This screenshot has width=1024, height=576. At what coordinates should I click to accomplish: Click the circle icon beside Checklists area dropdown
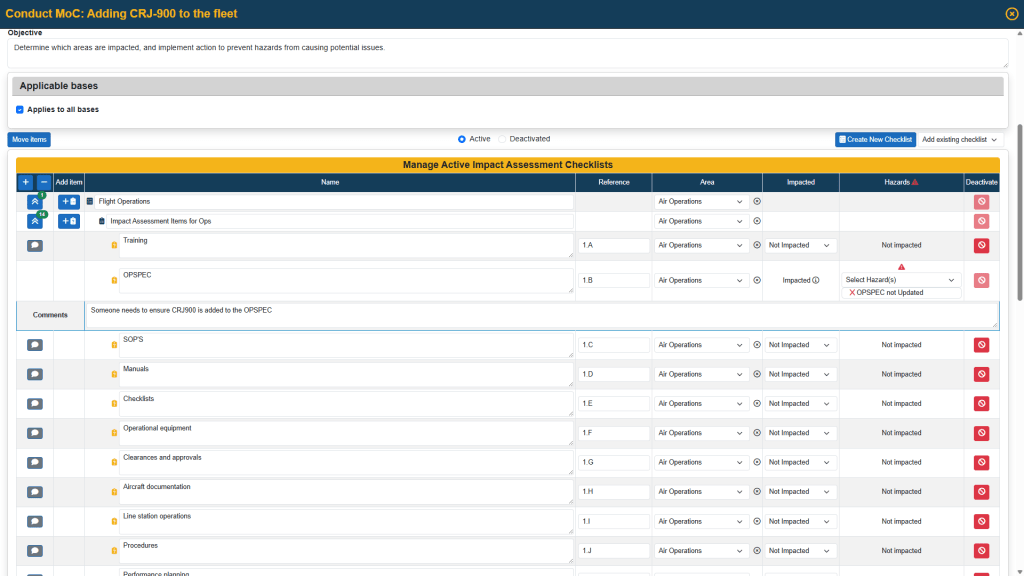tap(757, 404)
